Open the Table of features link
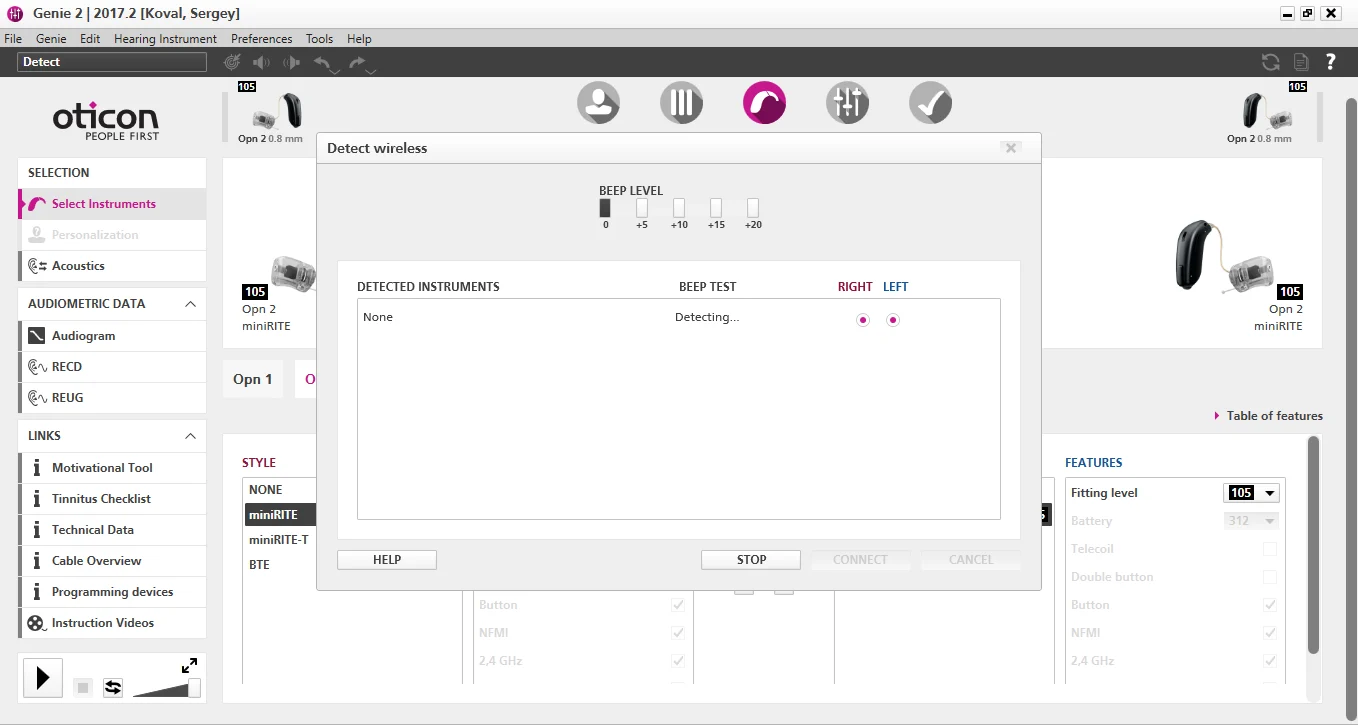The height and width of the screenshot is (725, 1358). tap(1274, 416)
